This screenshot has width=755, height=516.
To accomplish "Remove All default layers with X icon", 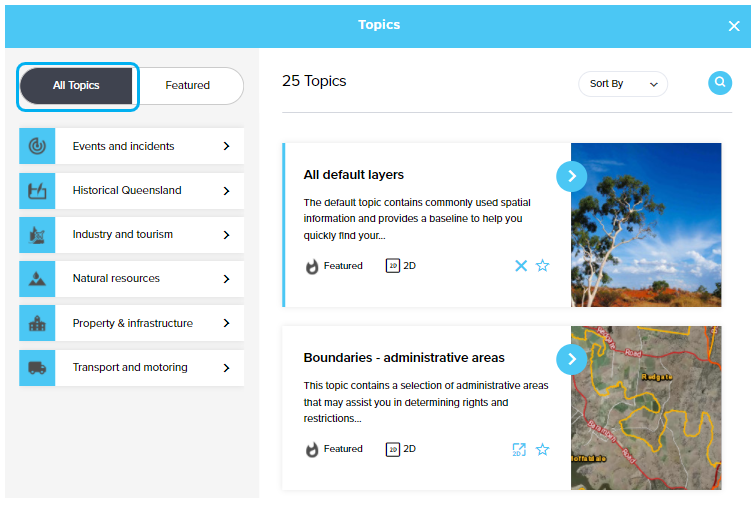I will coord(521,266).
